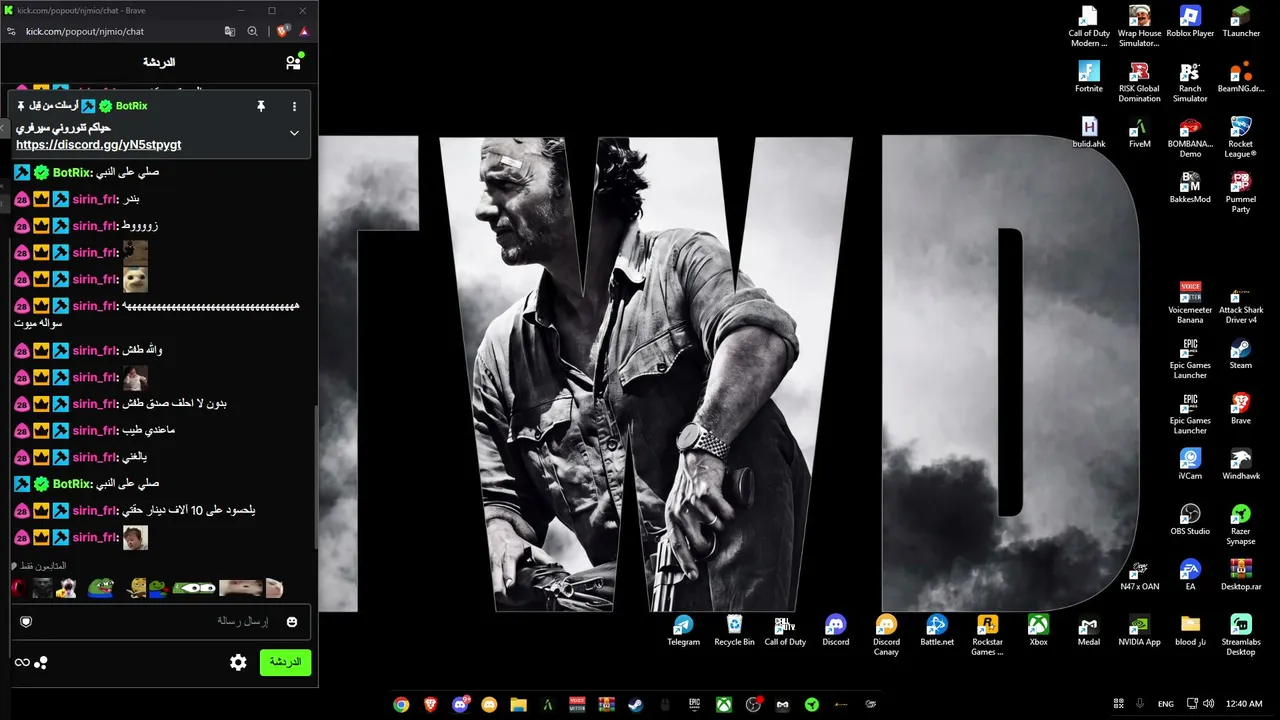Viewport: 1280px width, 720px height.
Task: Open the pinned message three-dot menu
Action: tap(294, 106)
